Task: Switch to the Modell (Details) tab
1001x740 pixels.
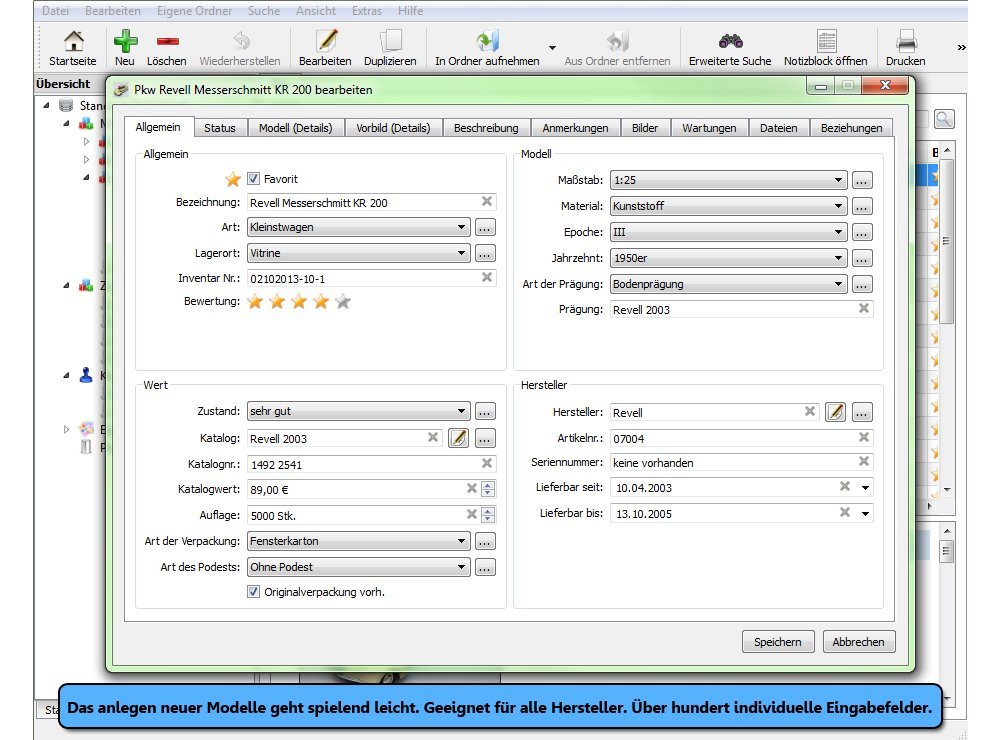Action: click(296, 128)
